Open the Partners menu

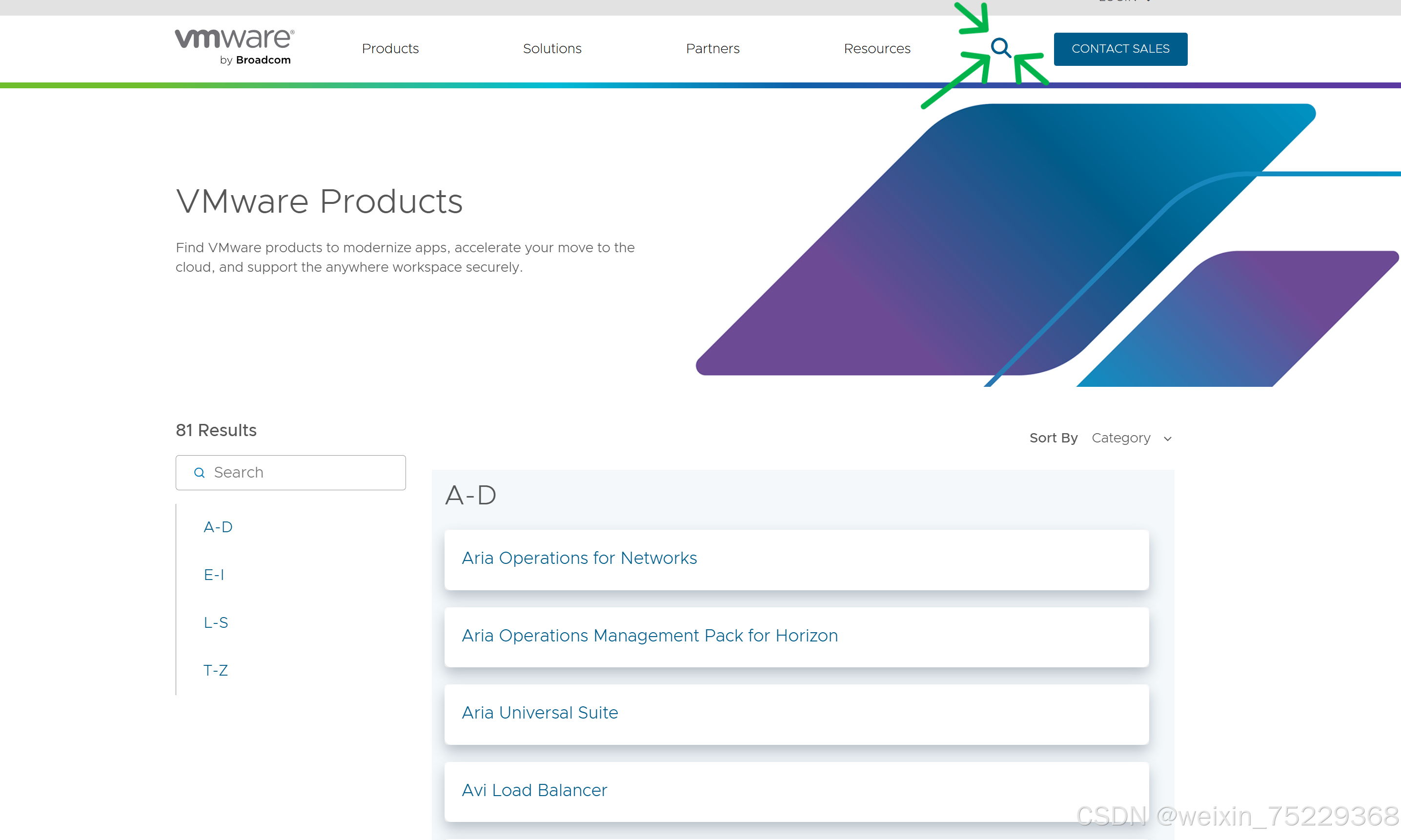coord(712,49)
